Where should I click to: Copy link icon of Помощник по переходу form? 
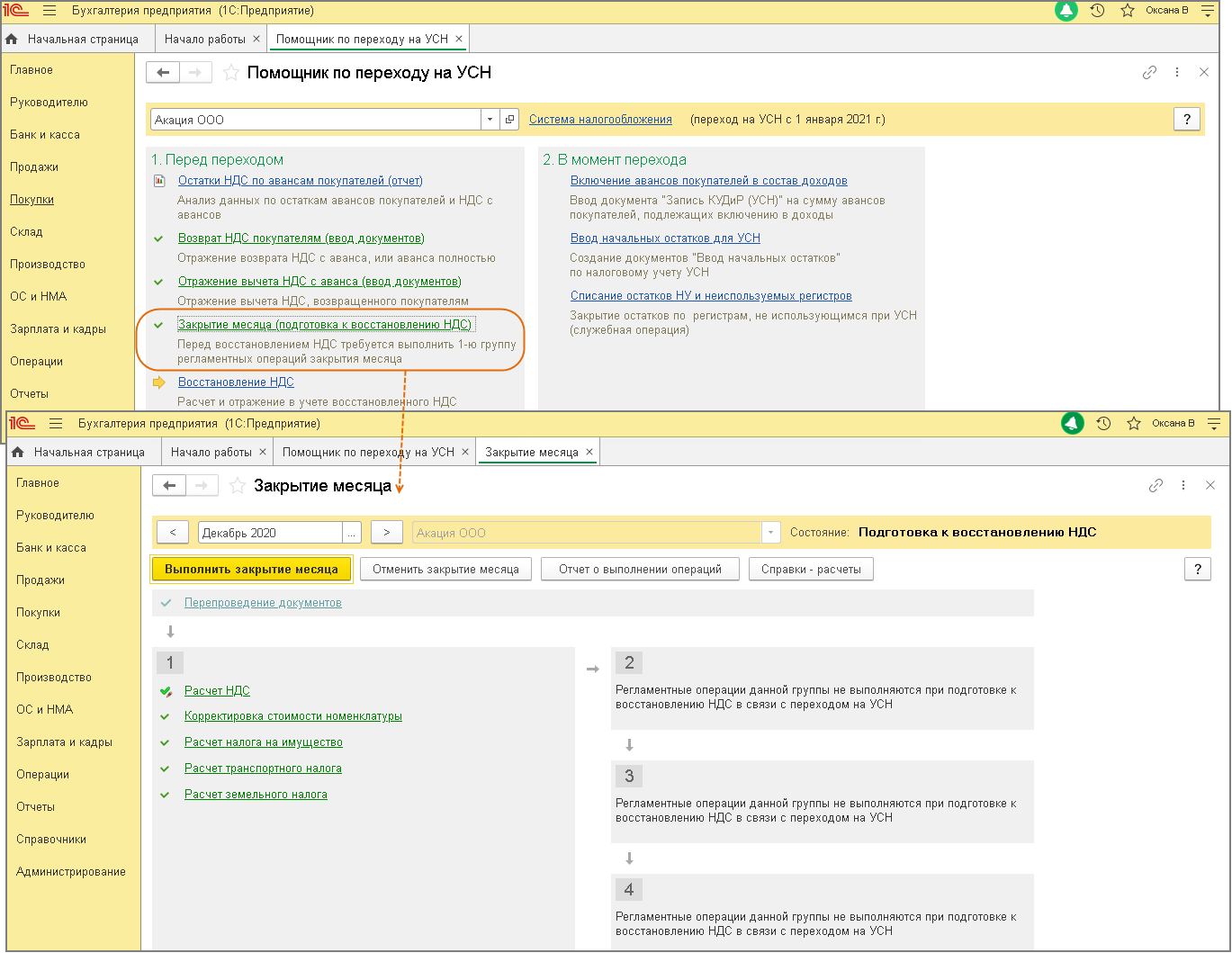(1149, 73)
